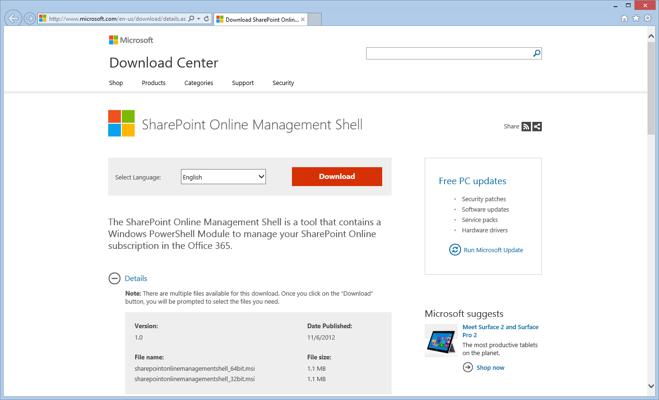Open the Categories menu
The height and width of the screenshot is (400, 659).
point(198,83)
